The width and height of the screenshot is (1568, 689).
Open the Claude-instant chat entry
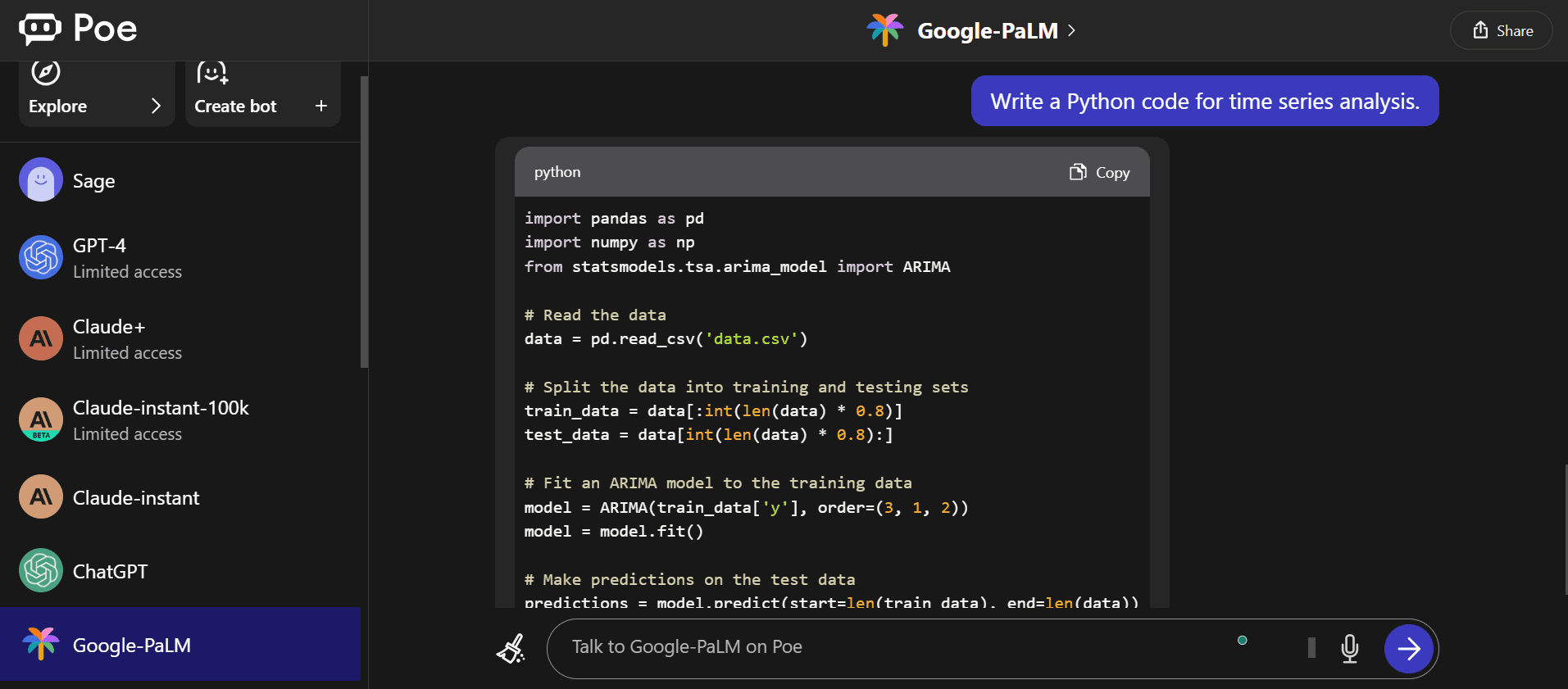click(180, 497)
